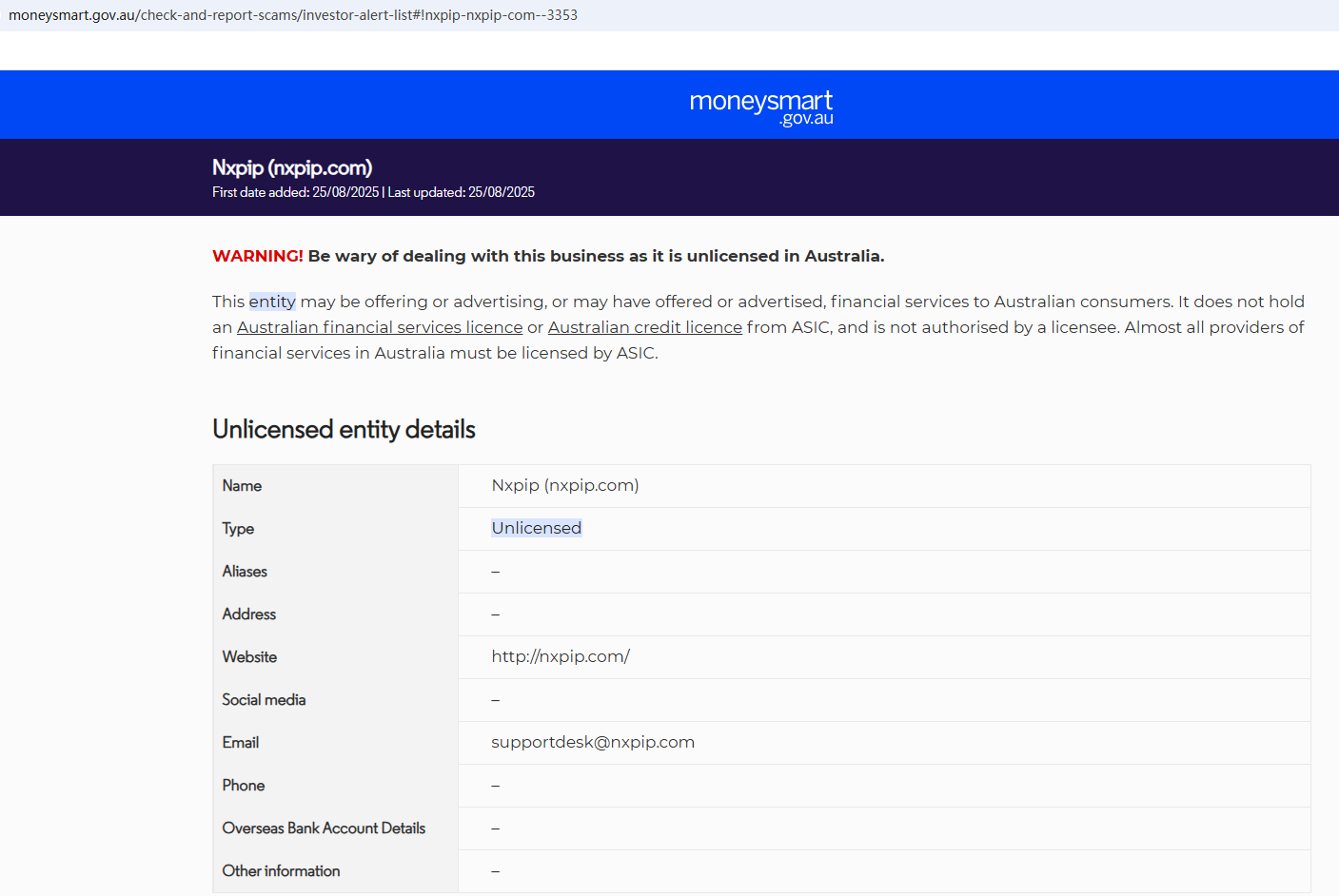Click the dash value in the Aliases row
The image size is (1339, 896).
tap(496, 572)
